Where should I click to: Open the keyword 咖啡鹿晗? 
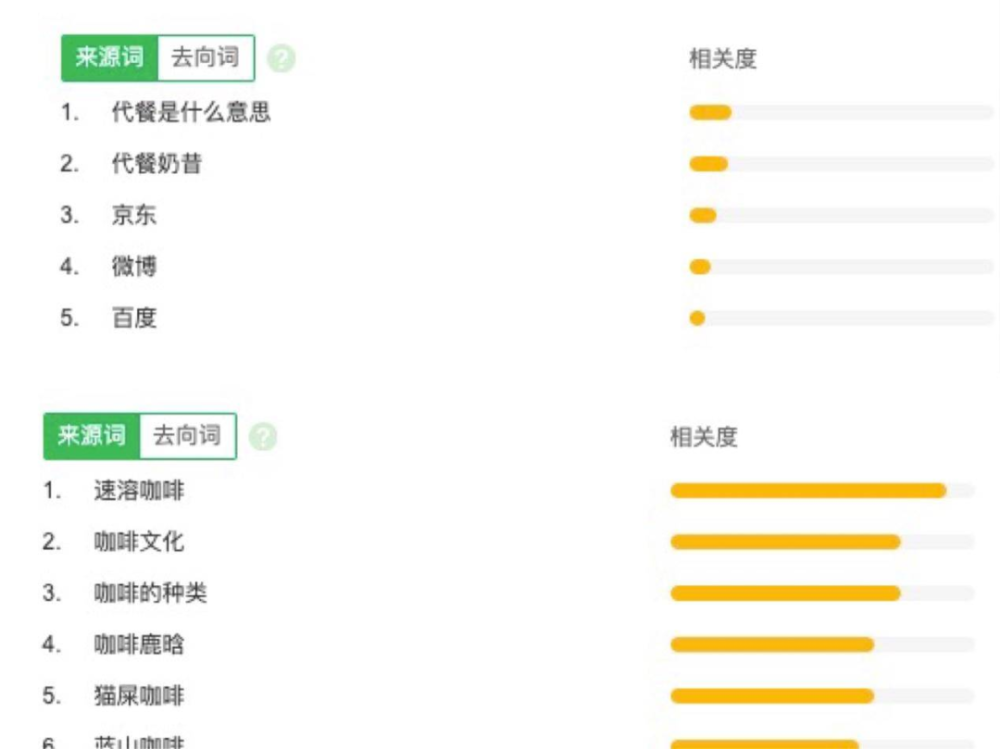[x=139, y=645]
